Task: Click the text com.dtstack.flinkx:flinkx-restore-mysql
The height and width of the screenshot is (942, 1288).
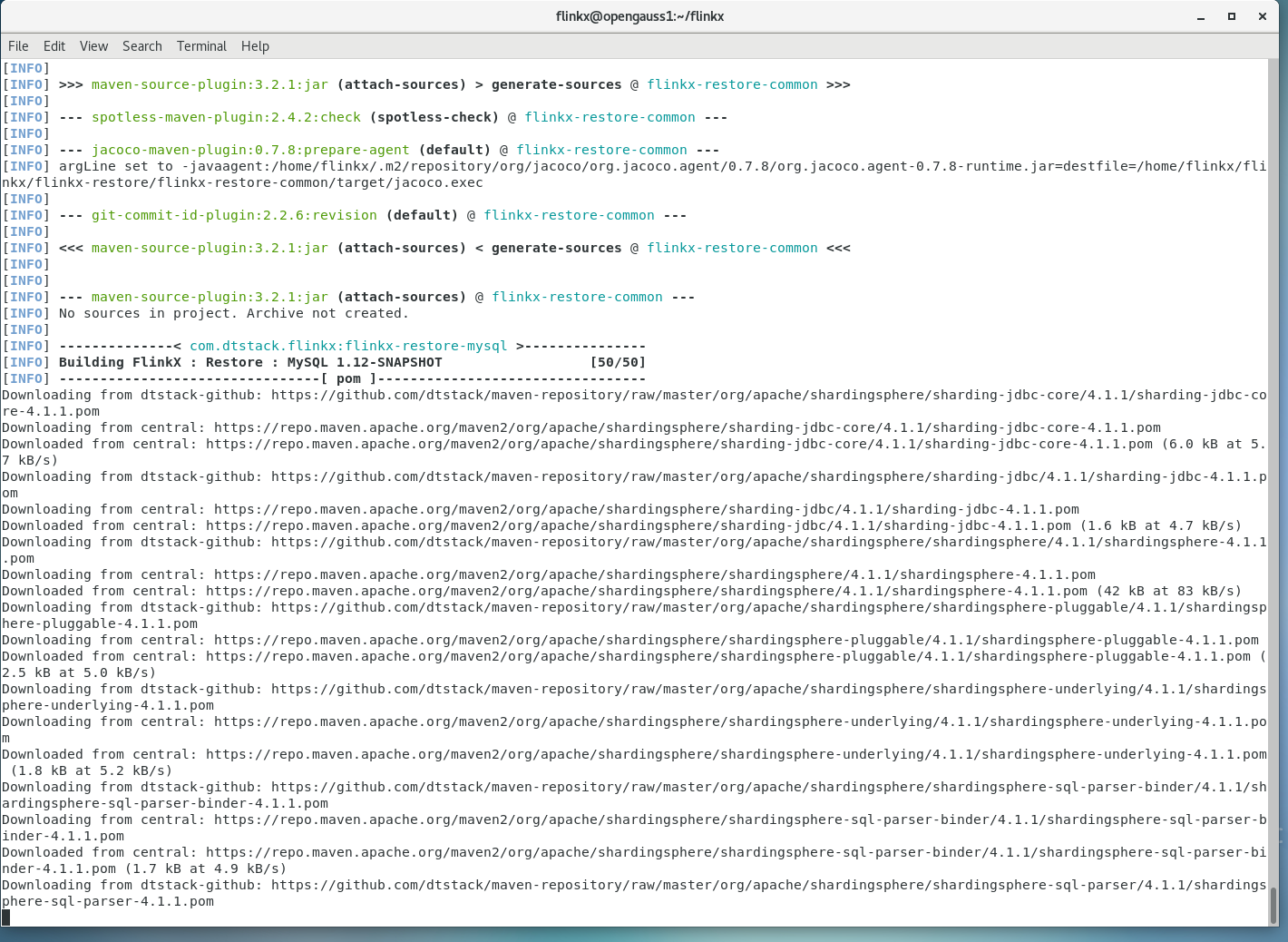Action: 348,346
